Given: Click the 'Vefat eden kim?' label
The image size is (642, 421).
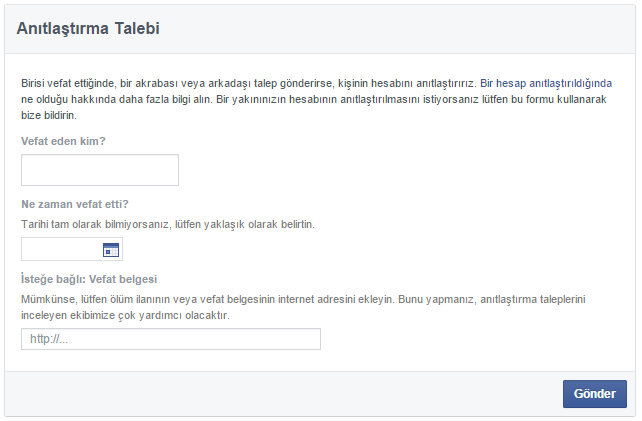Looking at the screenshot, I should coord(63,141).
